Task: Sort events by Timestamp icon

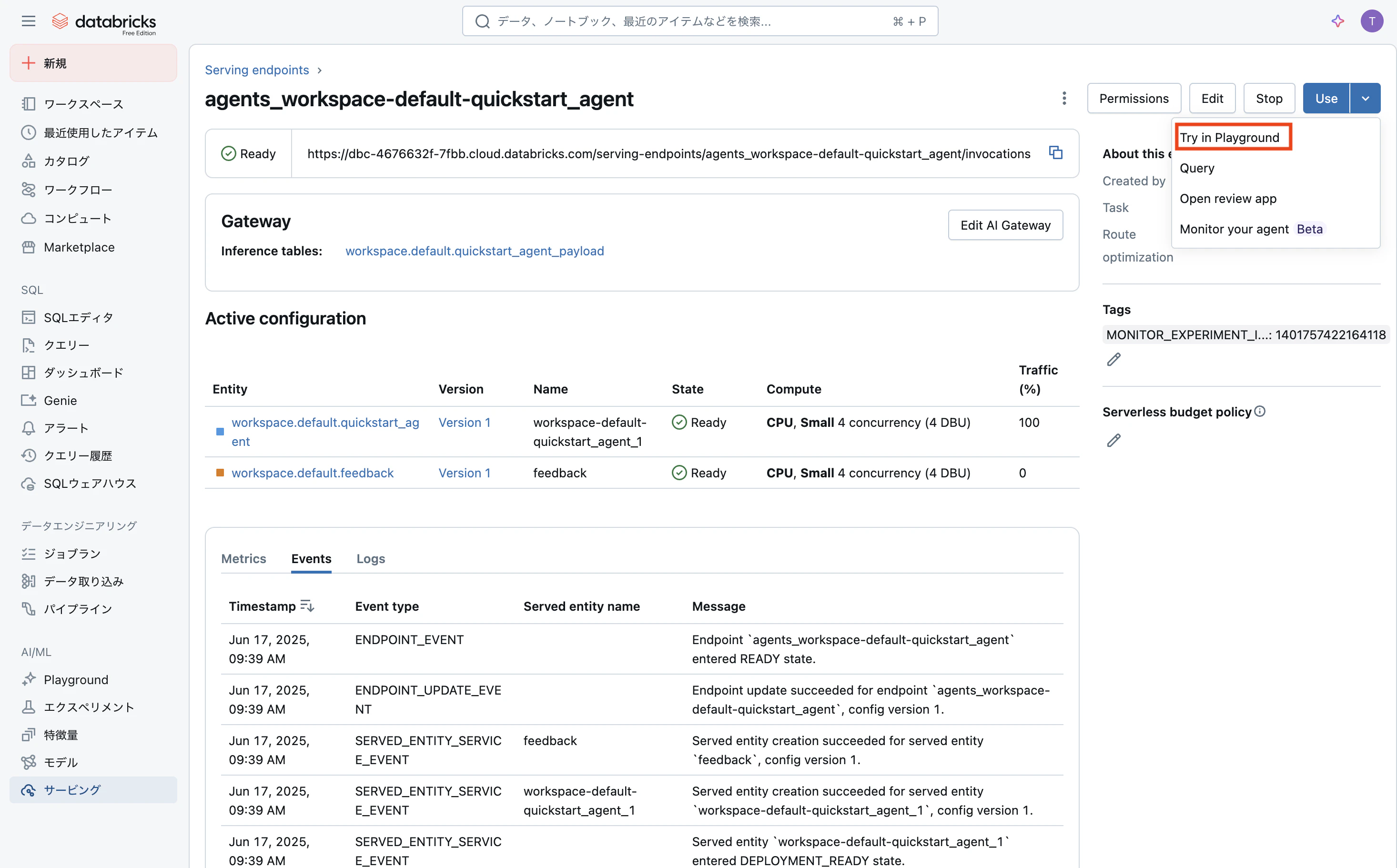Action: [x=307, y=606]
